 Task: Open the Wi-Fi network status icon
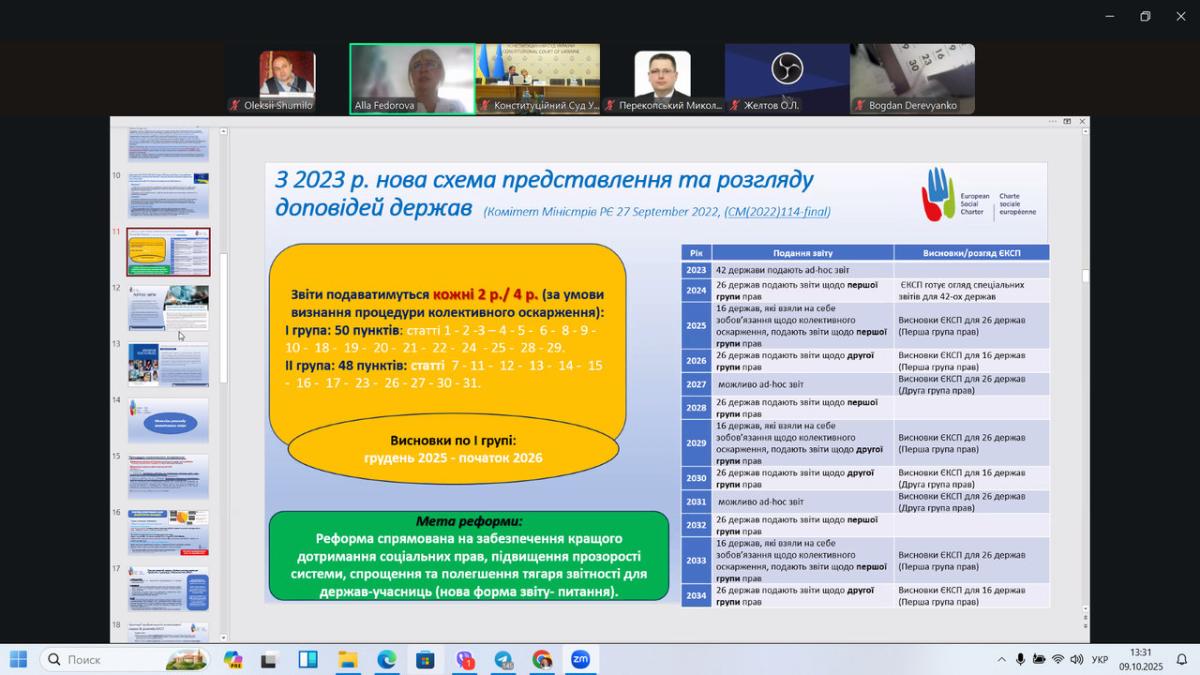pos(1057,659)
